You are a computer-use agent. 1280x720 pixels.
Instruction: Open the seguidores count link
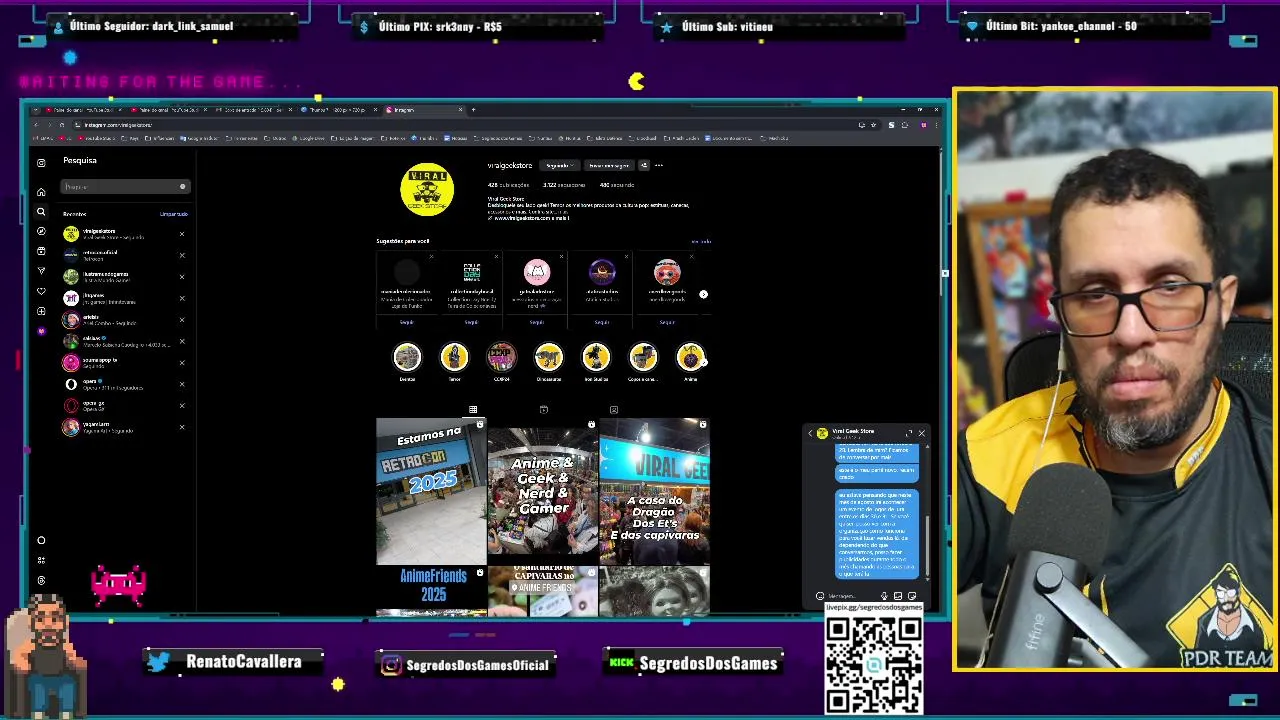565,185
